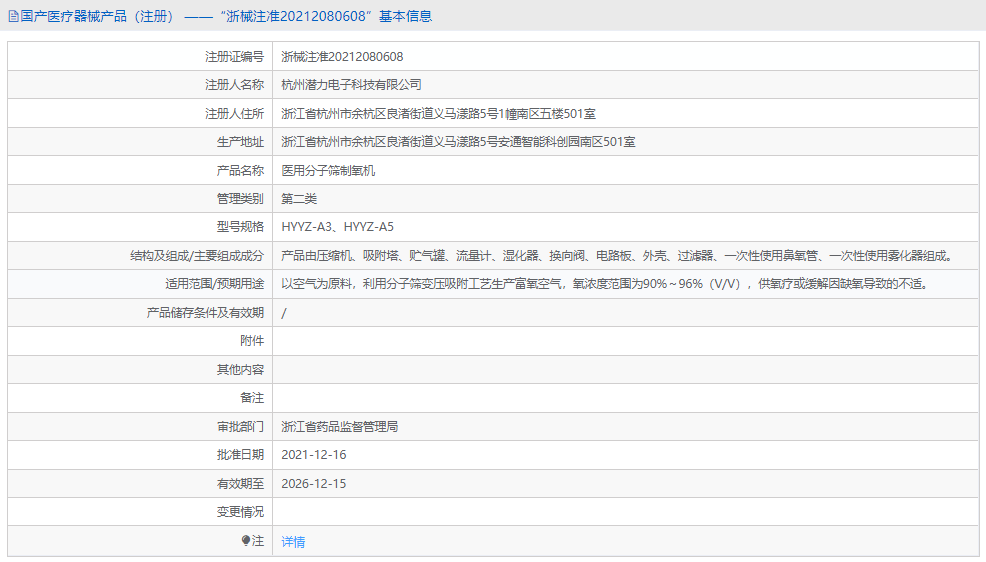Click the 变更情况 row label
The image size is (986, 562).
240,512
